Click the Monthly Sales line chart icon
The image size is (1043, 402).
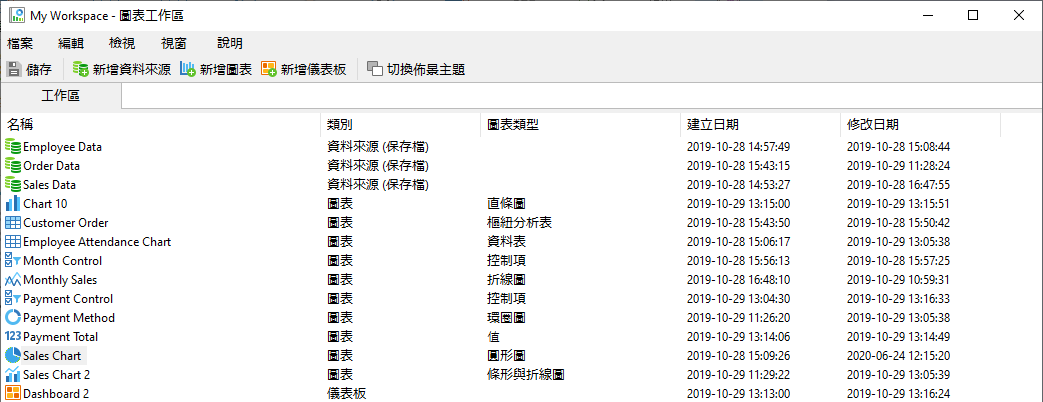coord(13,280)
